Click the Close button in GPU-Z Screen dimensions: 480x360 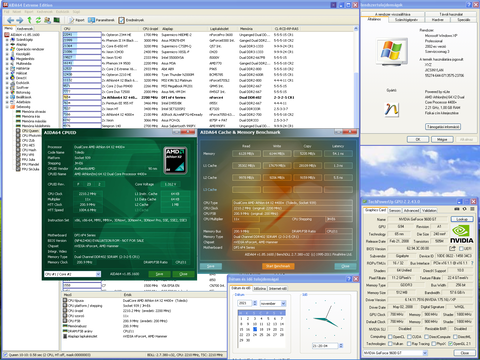(465, 353)
